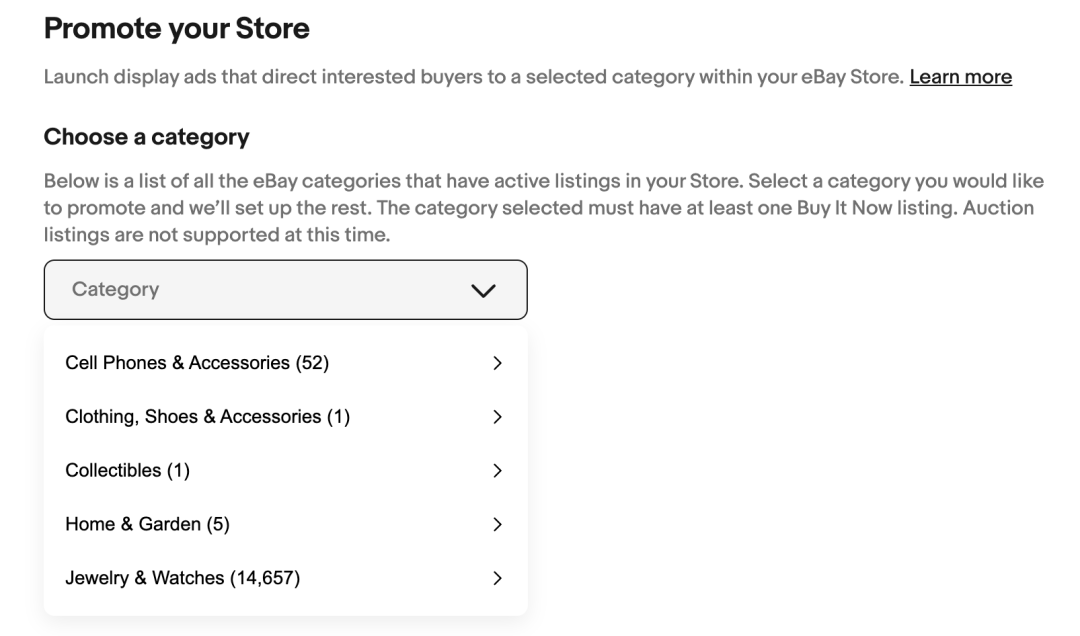Click the Category placeholder text in combo box
1080x636 pixels.
(115, 289)
